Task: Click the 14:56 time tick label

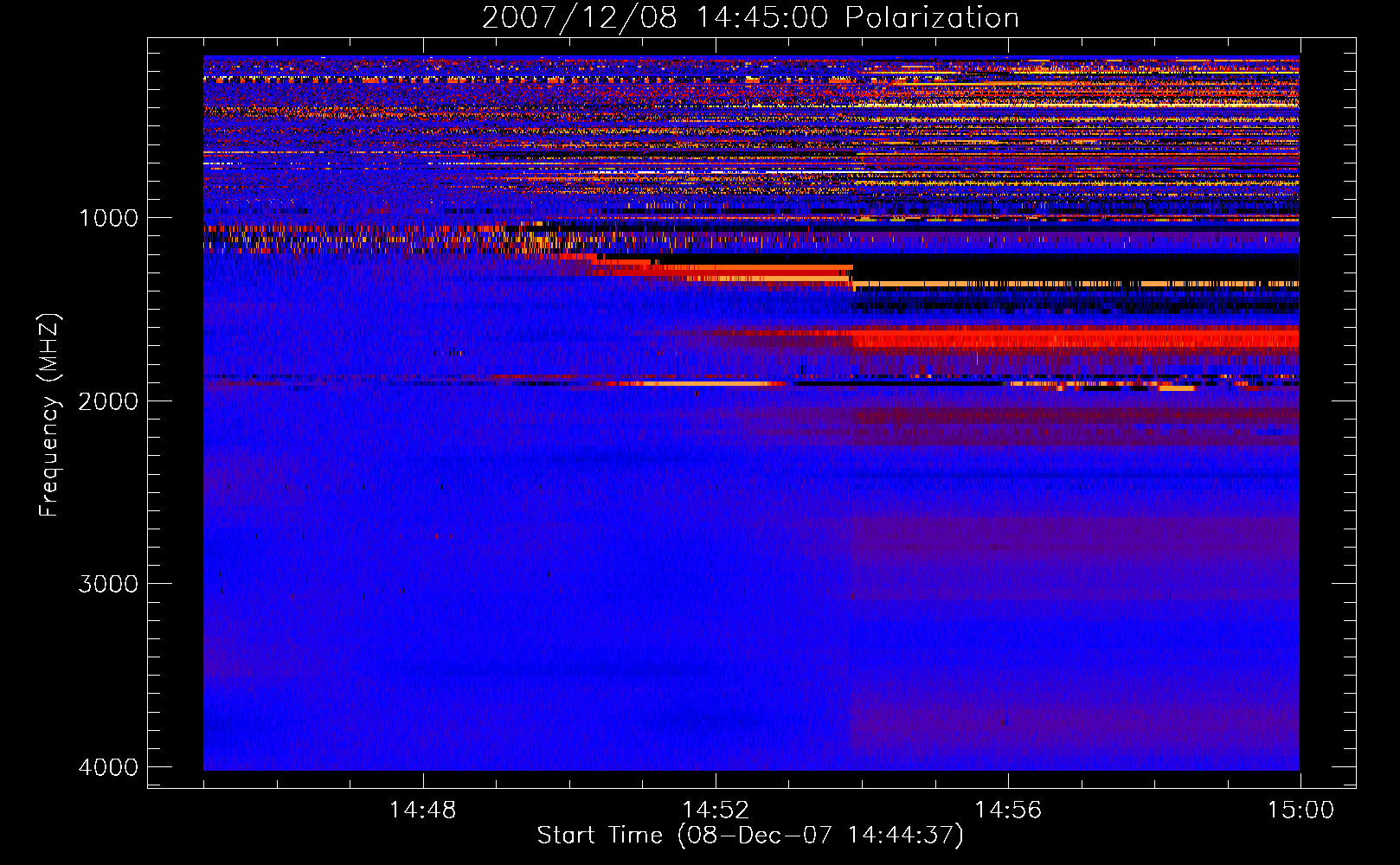Action: [1008, 811]
